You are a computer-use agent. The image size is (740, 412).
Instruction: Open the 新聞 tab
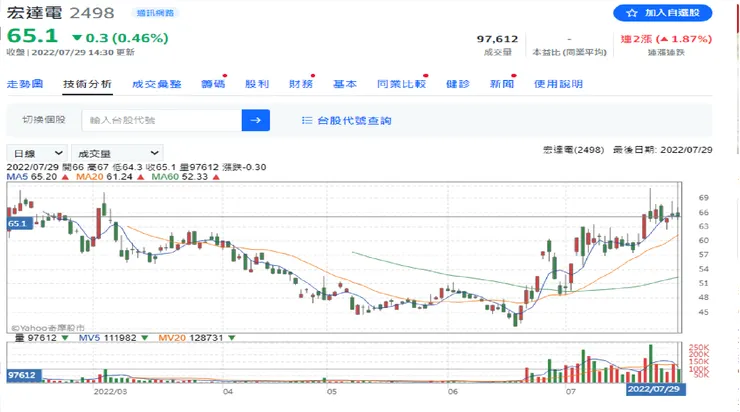click(502, 84)
